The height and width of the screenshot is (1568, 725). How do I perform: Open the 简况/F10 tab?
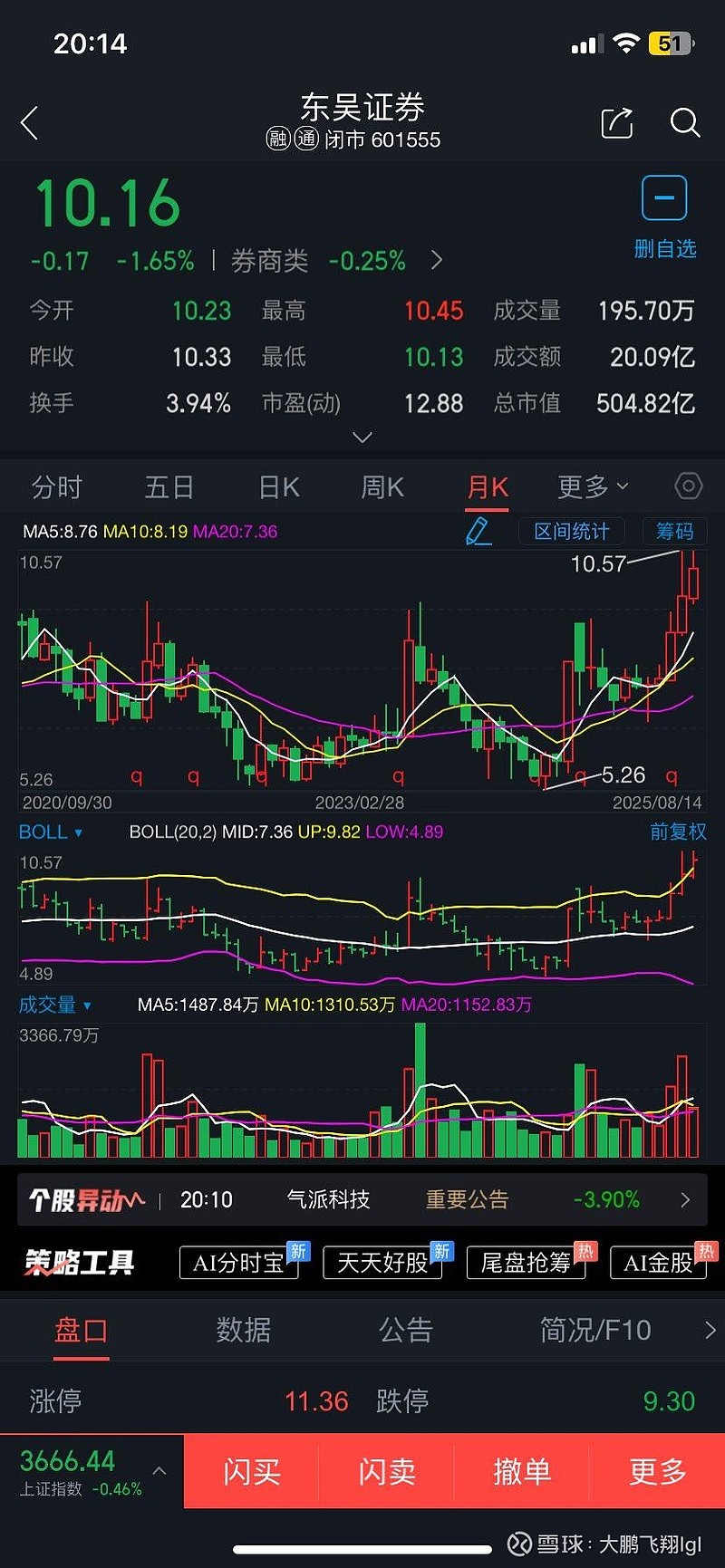tap(595, 1330)
